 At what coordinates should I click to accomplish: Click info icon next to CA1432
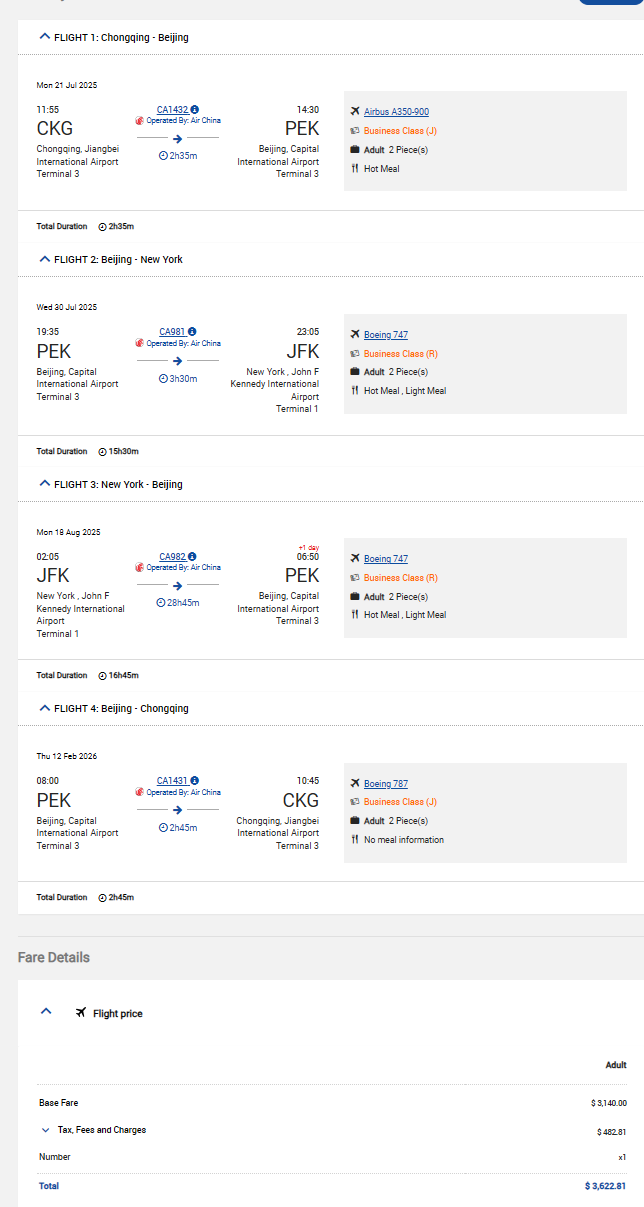coord(195,110)
